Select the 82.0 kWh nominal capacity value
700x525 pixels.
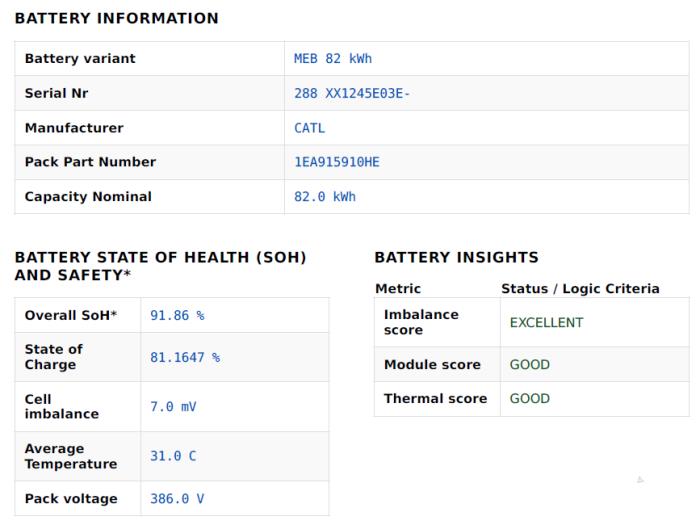coord(325,197)
